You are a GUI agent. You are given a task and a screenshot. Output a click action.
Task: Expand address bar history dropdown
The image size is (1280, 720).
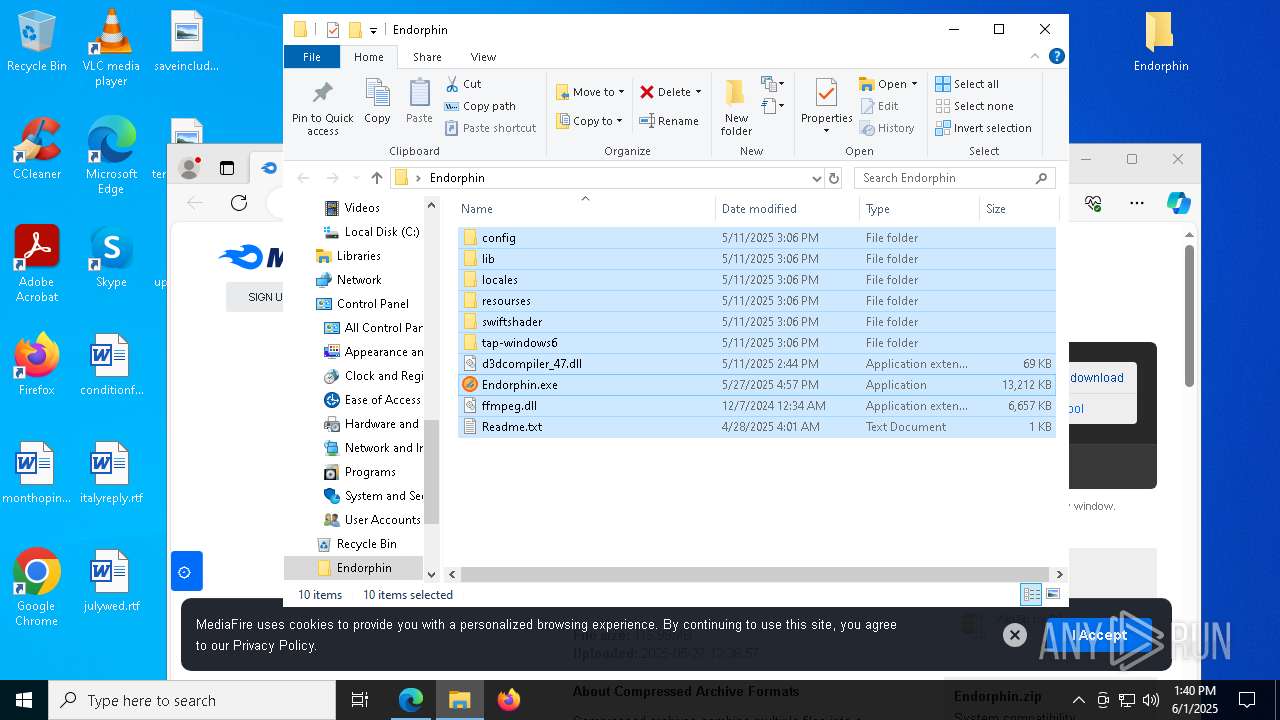(816, 178)
